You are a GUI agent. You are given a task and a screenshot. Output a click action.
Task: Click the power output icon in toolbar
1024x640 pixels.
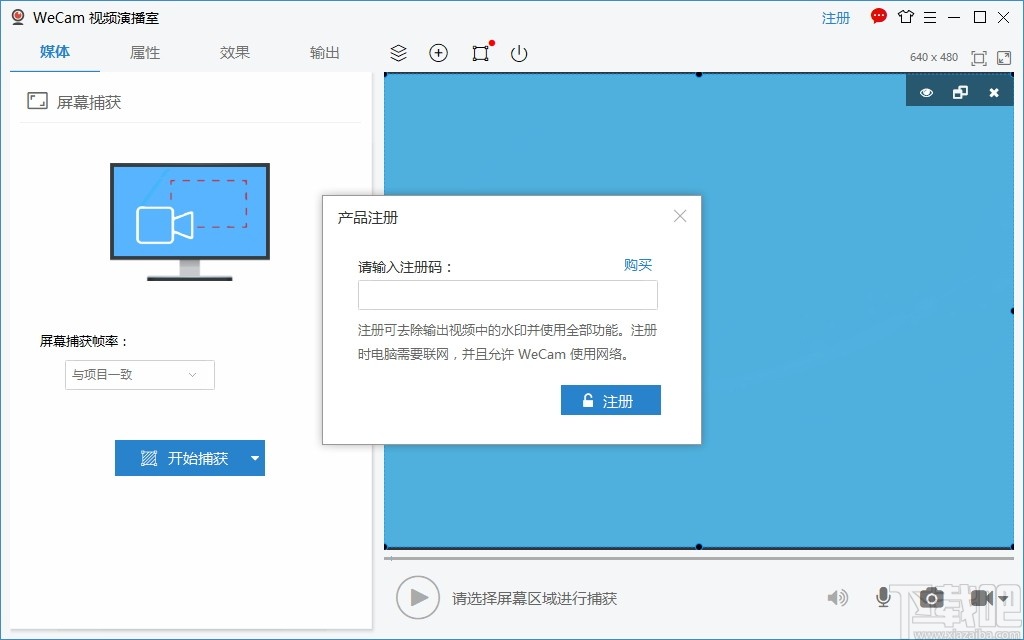(519, 53)
